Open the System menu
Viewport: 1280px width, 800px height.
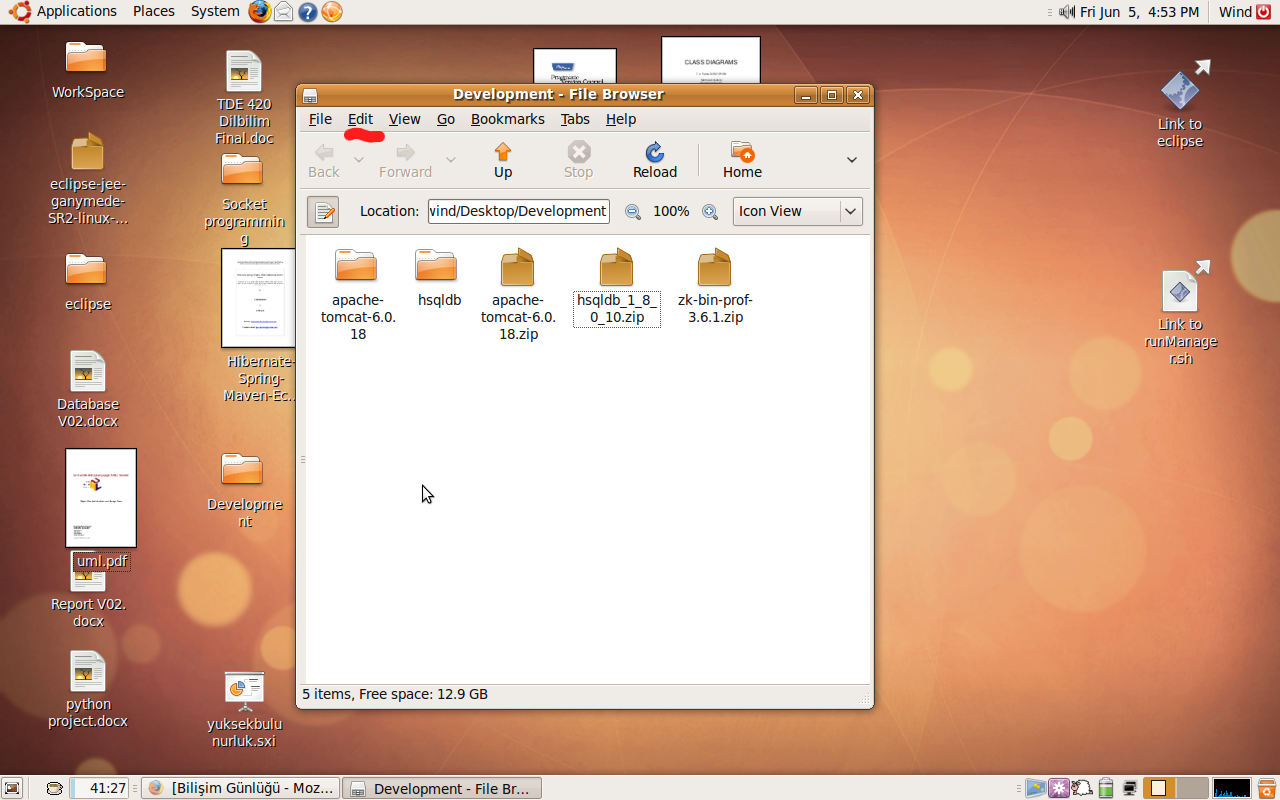coord(215,11)
